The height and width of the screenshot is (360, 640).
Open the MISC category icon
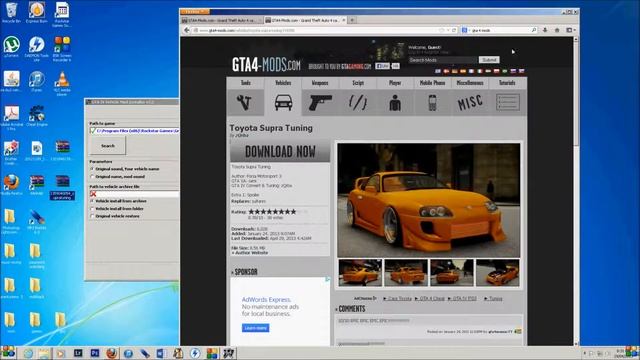(469, 102)
